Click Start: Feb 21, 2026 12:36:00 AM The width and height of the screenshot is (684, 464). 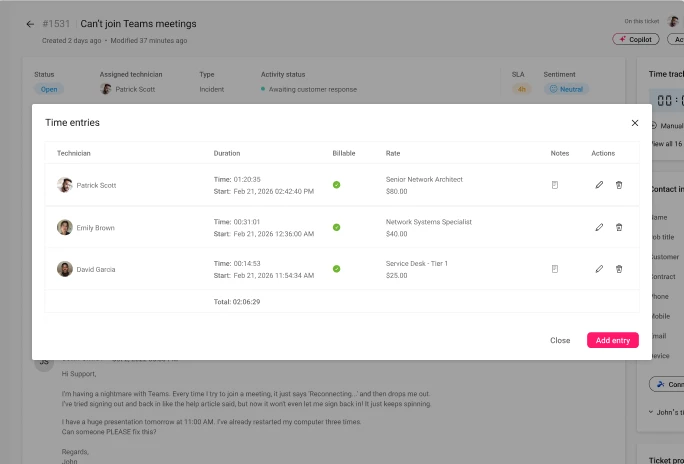(x=263, y=234)
